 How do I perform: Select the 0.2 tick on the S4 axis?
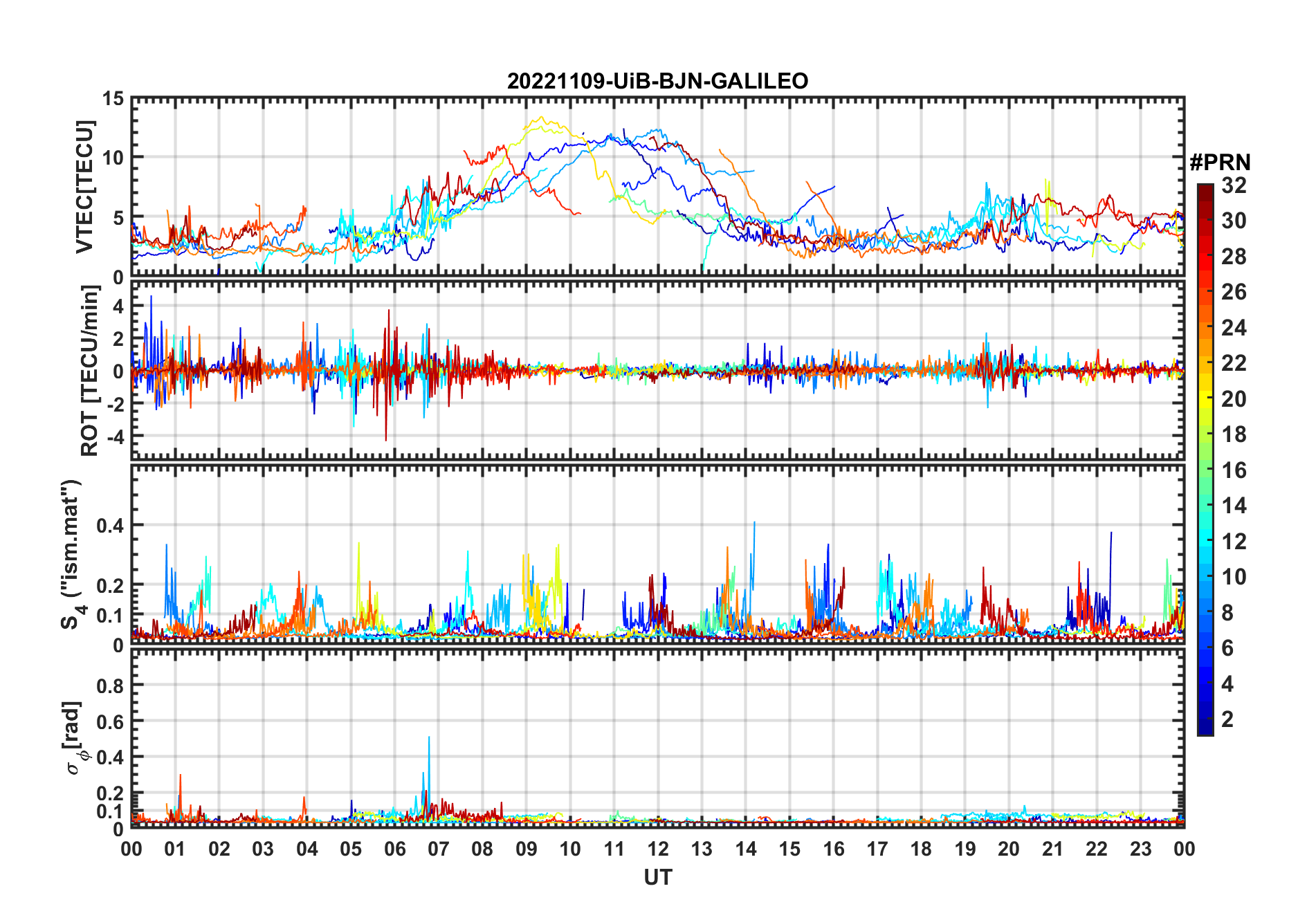[111, 585]
